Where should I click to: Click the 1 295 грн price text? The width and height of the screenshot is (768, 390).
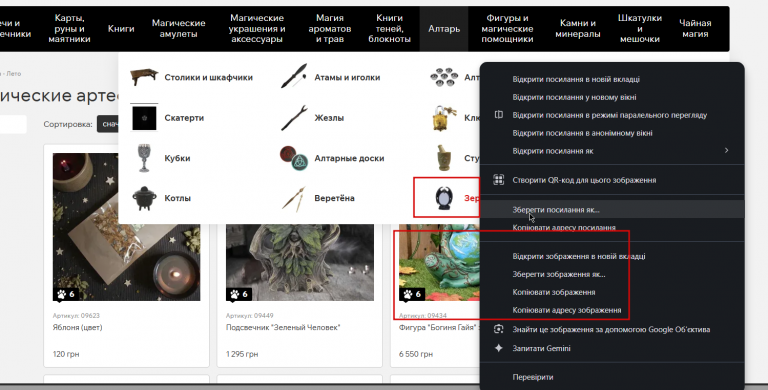tap(242, 354)
